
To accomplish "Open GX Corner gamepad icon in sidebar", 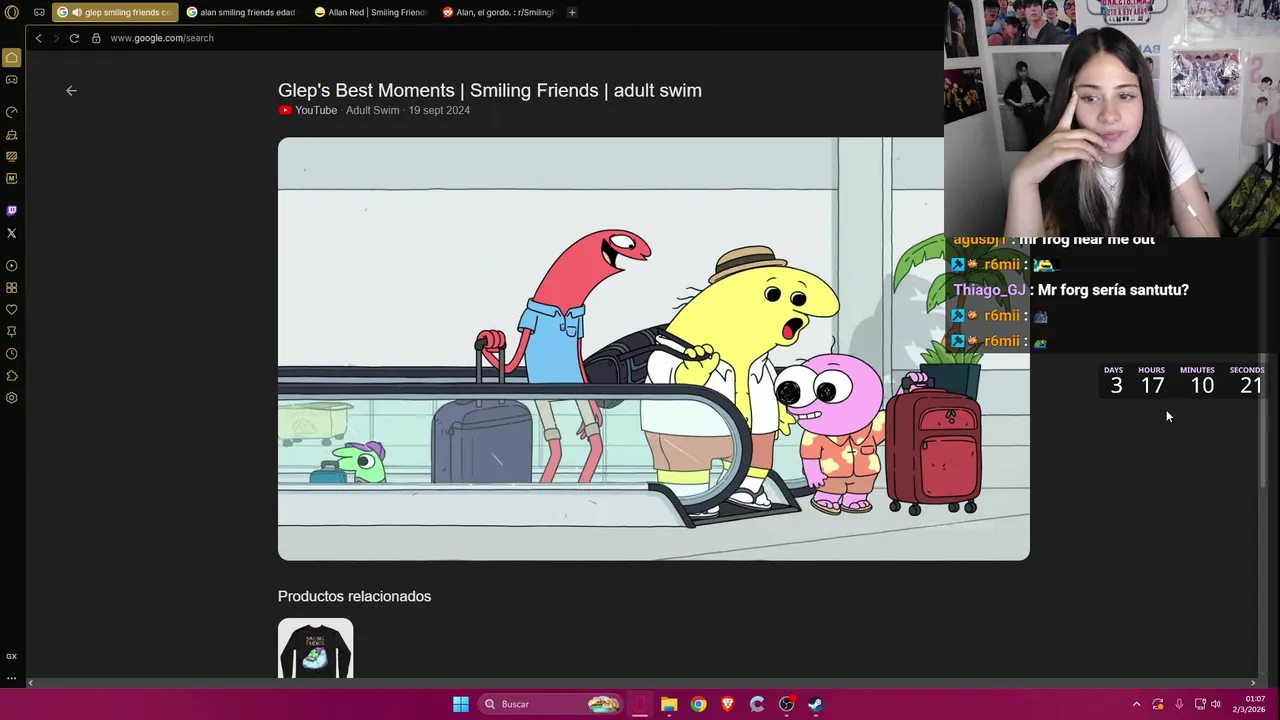I will (12, 80).
